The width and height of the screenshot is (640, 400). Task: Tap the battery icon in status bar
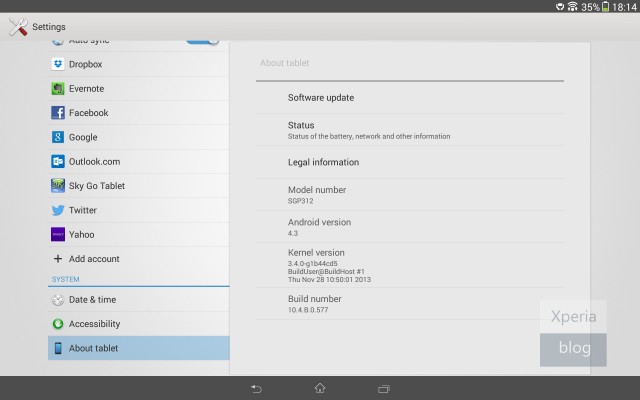[605, 7]
